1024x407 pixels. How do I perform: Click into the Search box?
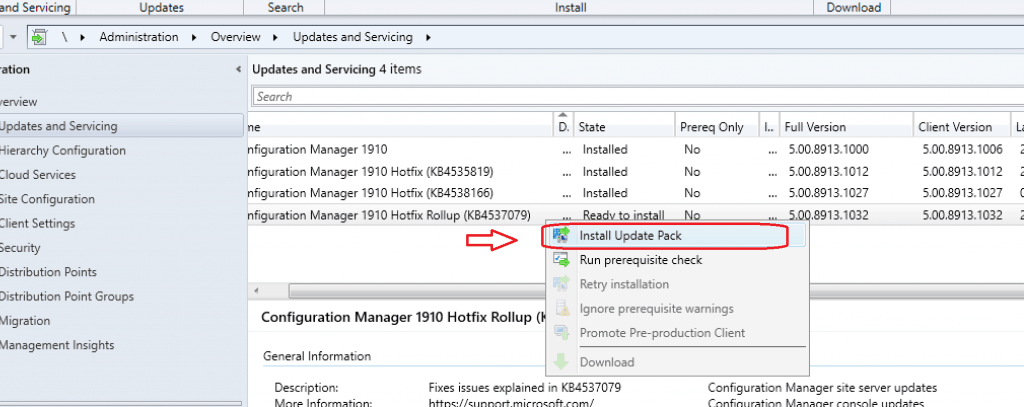point(637,97)
